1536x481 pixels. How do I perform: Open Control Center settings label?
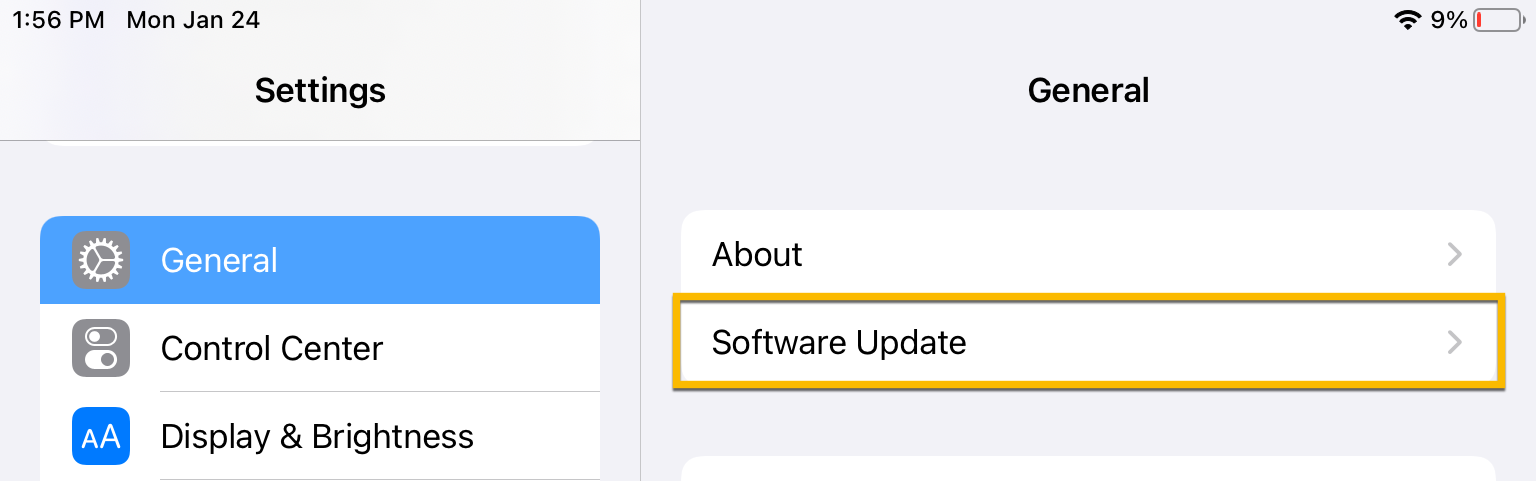[x=272, y=348]
